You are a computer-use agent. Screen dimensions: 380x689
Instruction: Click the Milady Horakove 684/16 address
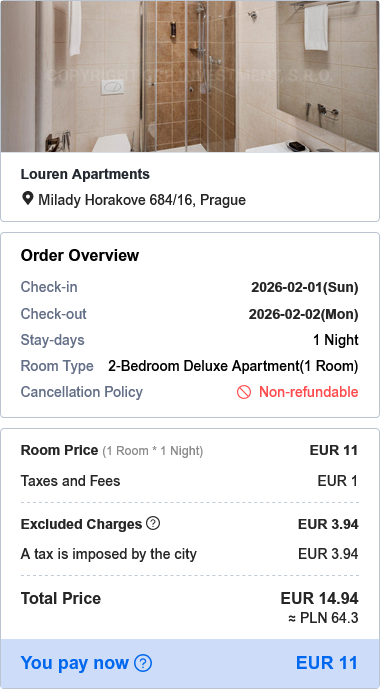click(x=142, y=200)
